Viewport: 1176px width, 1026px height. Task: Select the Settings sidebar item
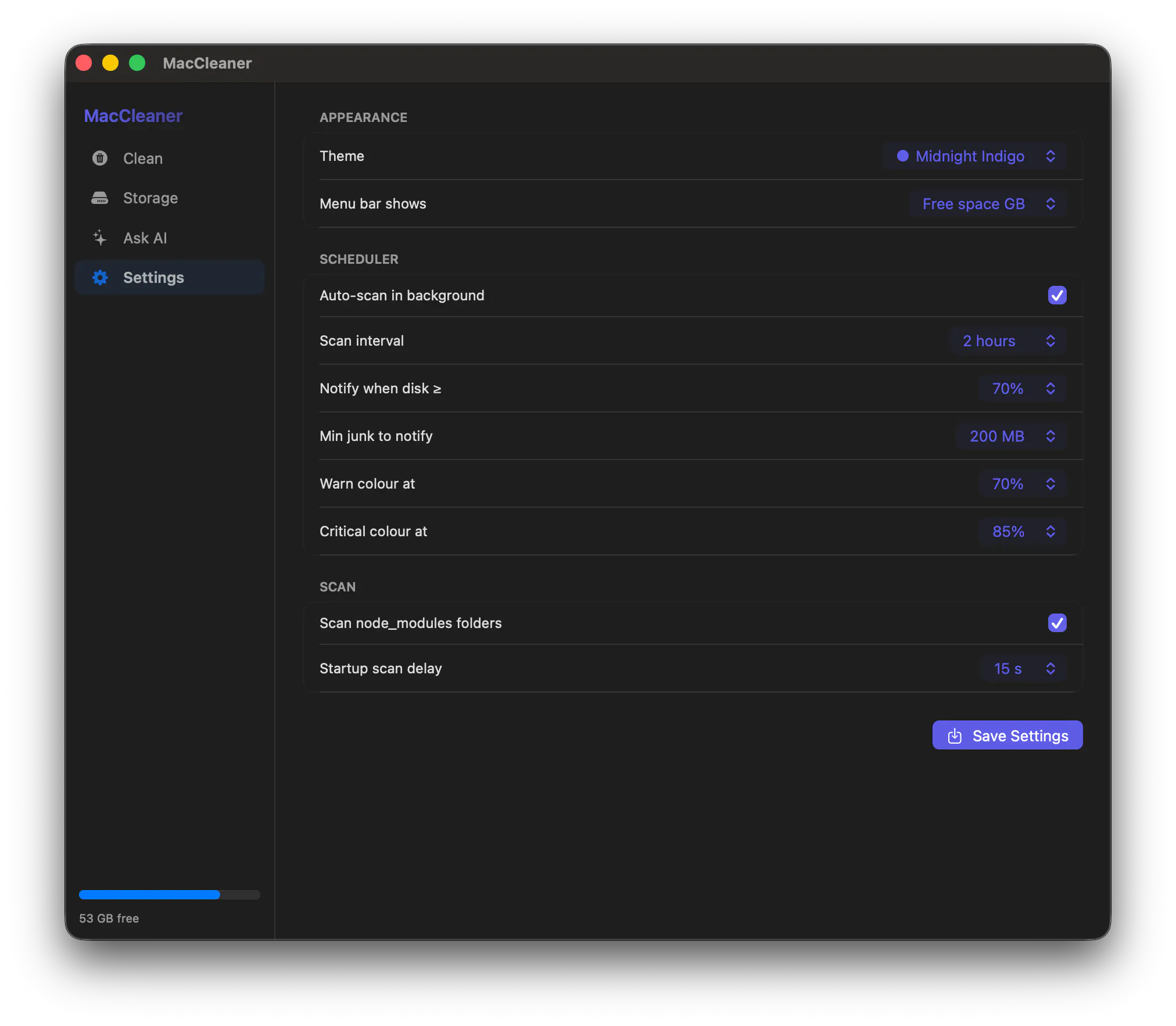[170, 278]
